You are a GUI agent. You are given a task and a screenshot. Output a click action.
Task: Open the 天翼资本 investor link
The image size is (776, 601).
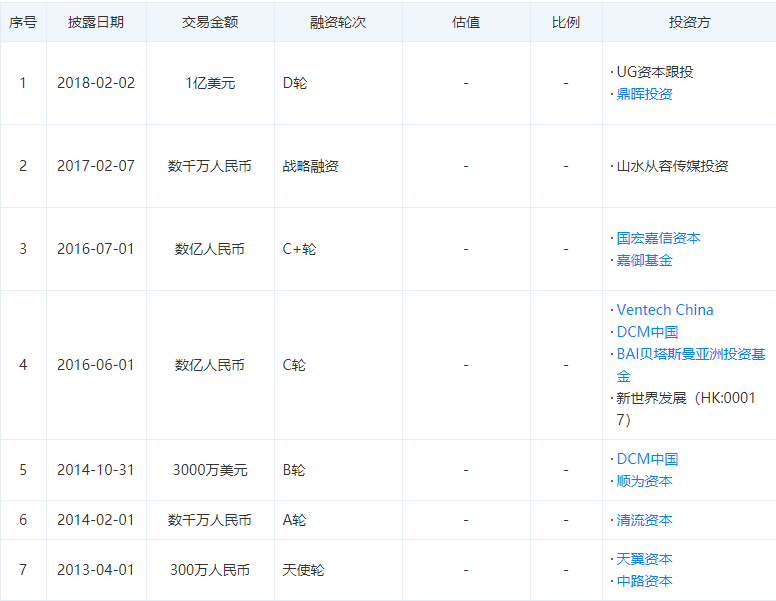644,559
